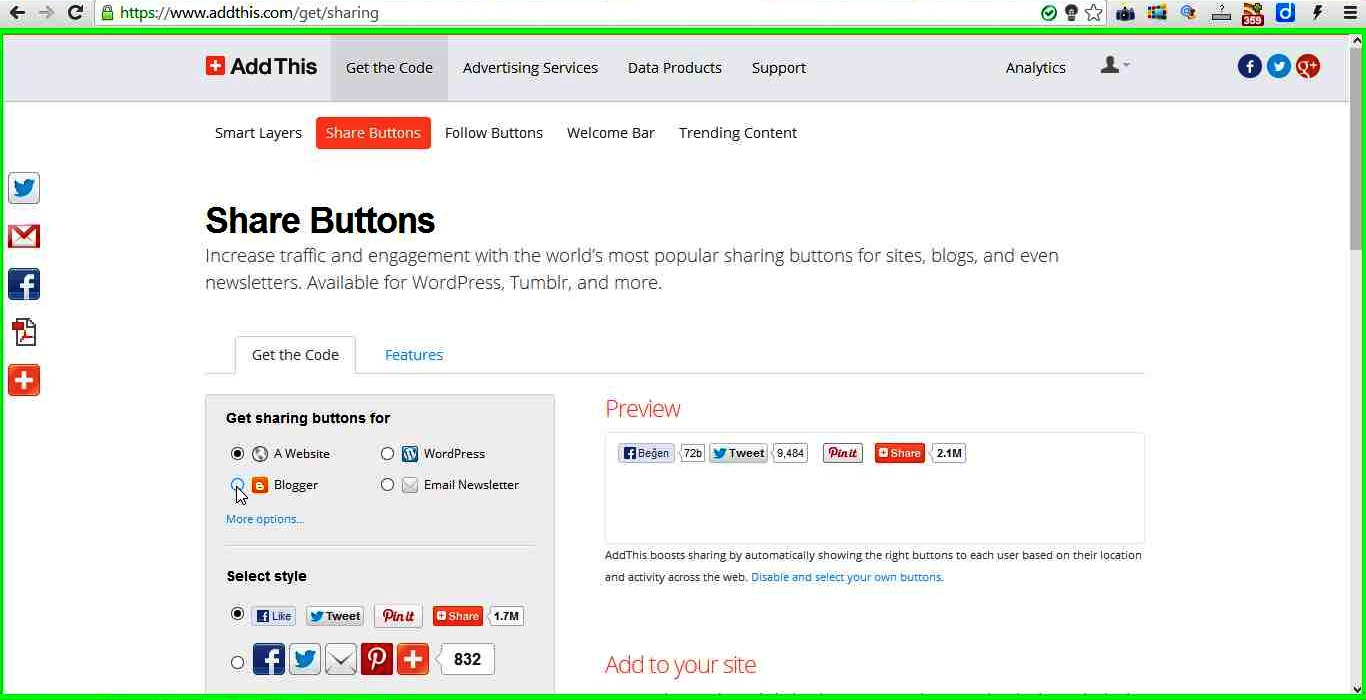Click preview Pinit button
The height and width of the screenshot is (700, 1366).
(x=843, y=453)
